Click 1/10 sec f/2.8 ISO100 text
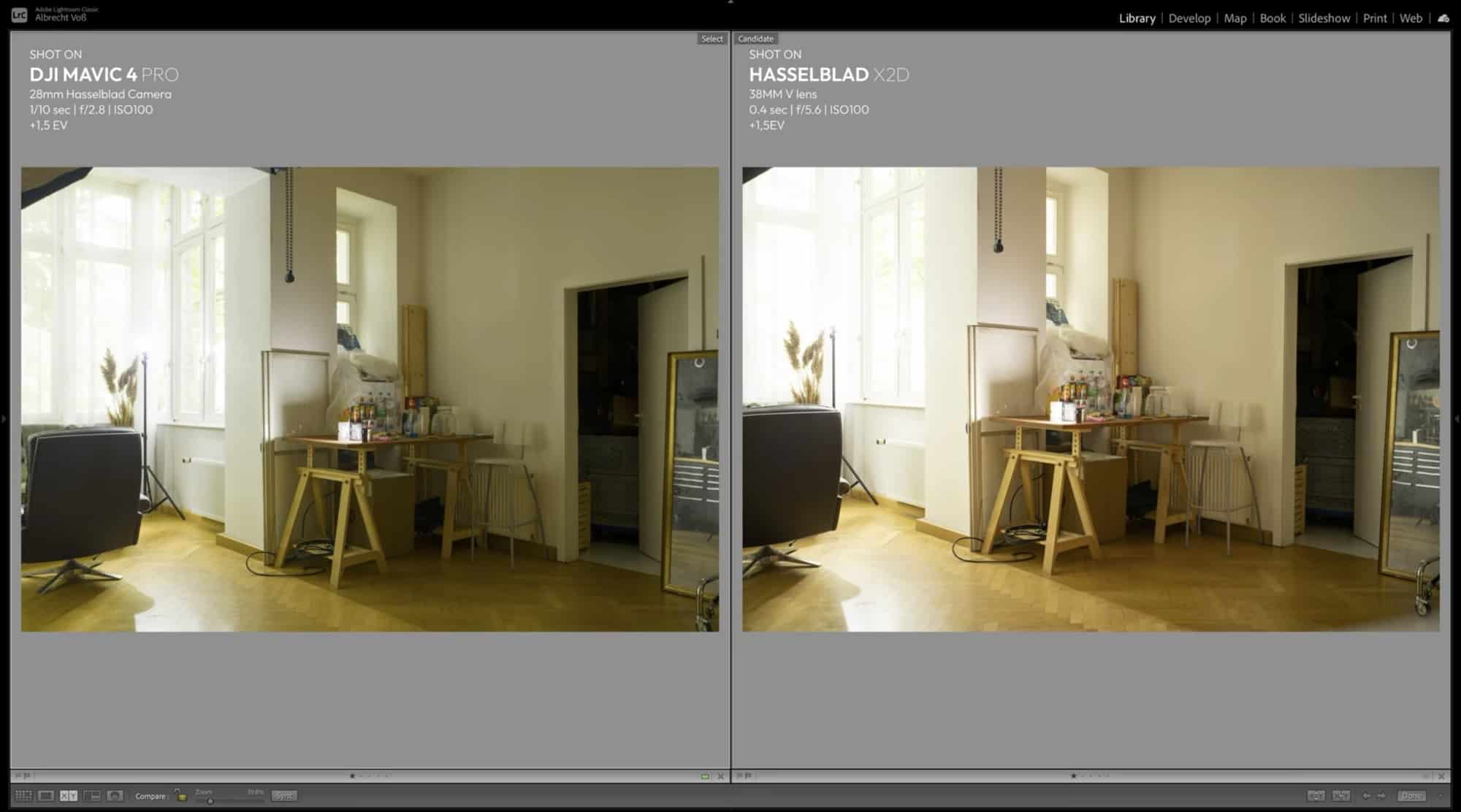The width and height of the screenshot is (1461, 812). pos(91,110)
